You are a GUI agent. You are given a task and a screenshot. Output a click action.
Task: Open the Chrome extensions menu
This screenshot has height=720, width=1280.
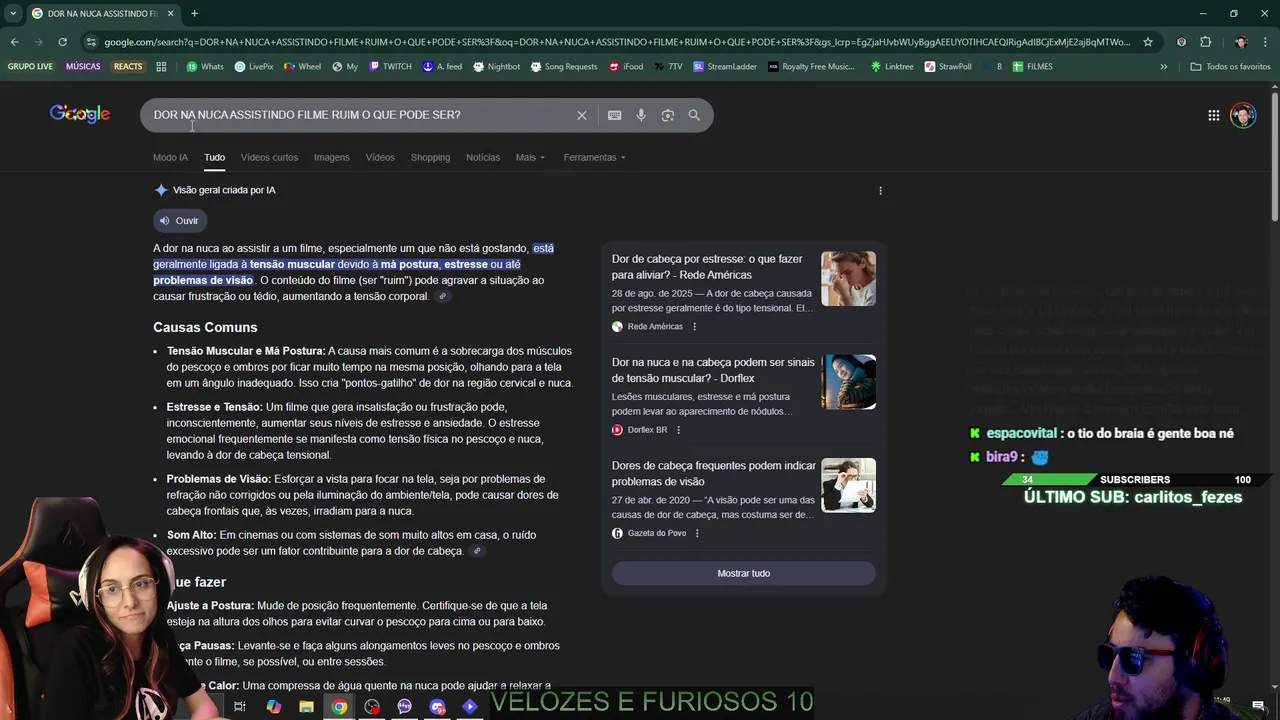point(1205,42)
